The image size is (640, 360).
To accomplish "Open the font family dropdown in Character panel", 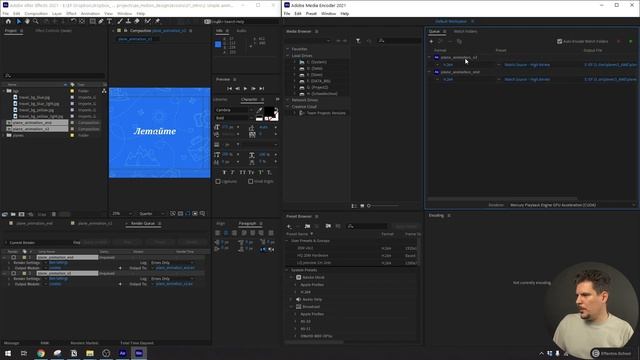I will pos(233,110).
